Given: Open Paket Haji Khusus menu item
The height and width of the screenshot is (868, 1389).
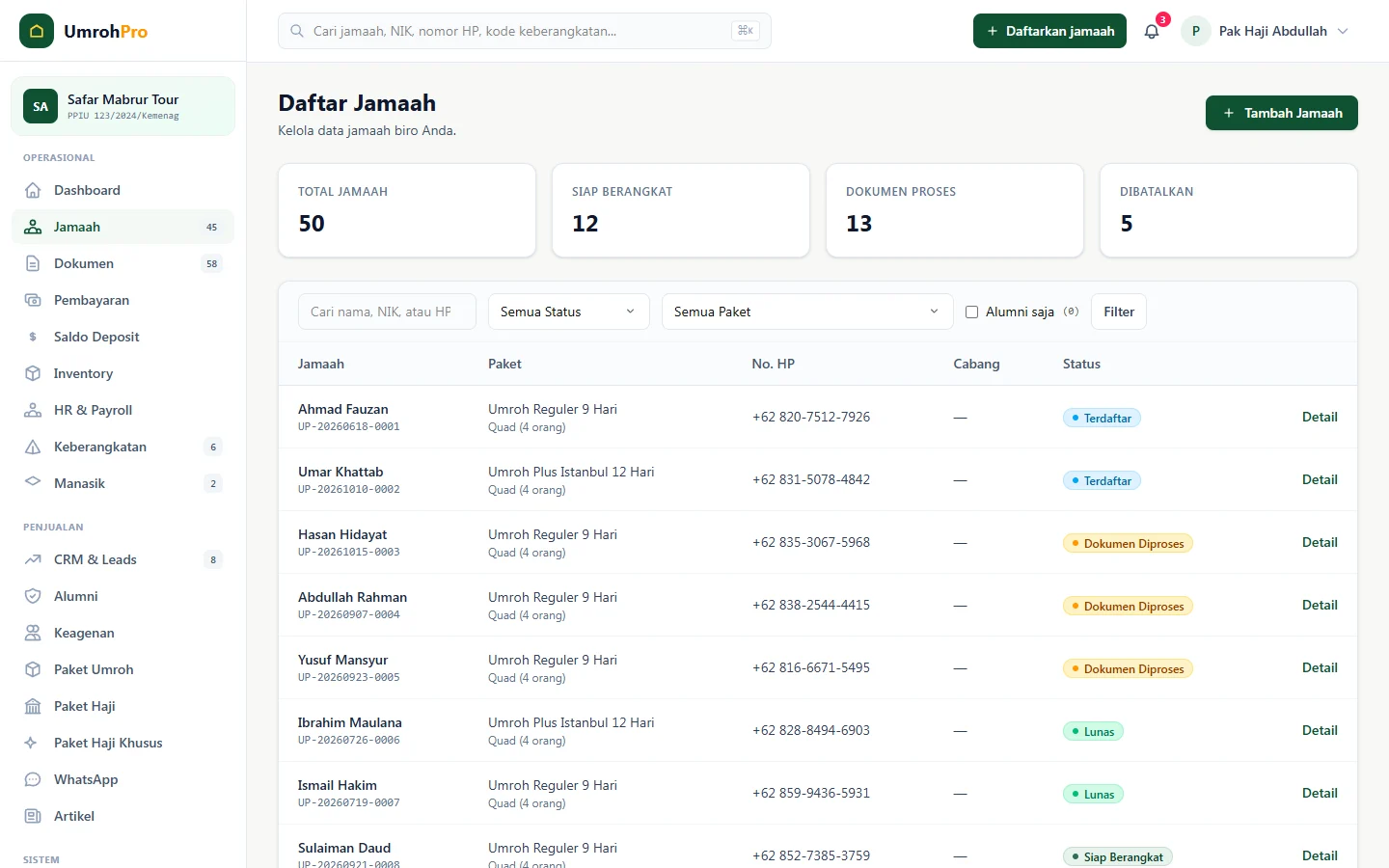Looking at the screenshot, I should 123,743.
